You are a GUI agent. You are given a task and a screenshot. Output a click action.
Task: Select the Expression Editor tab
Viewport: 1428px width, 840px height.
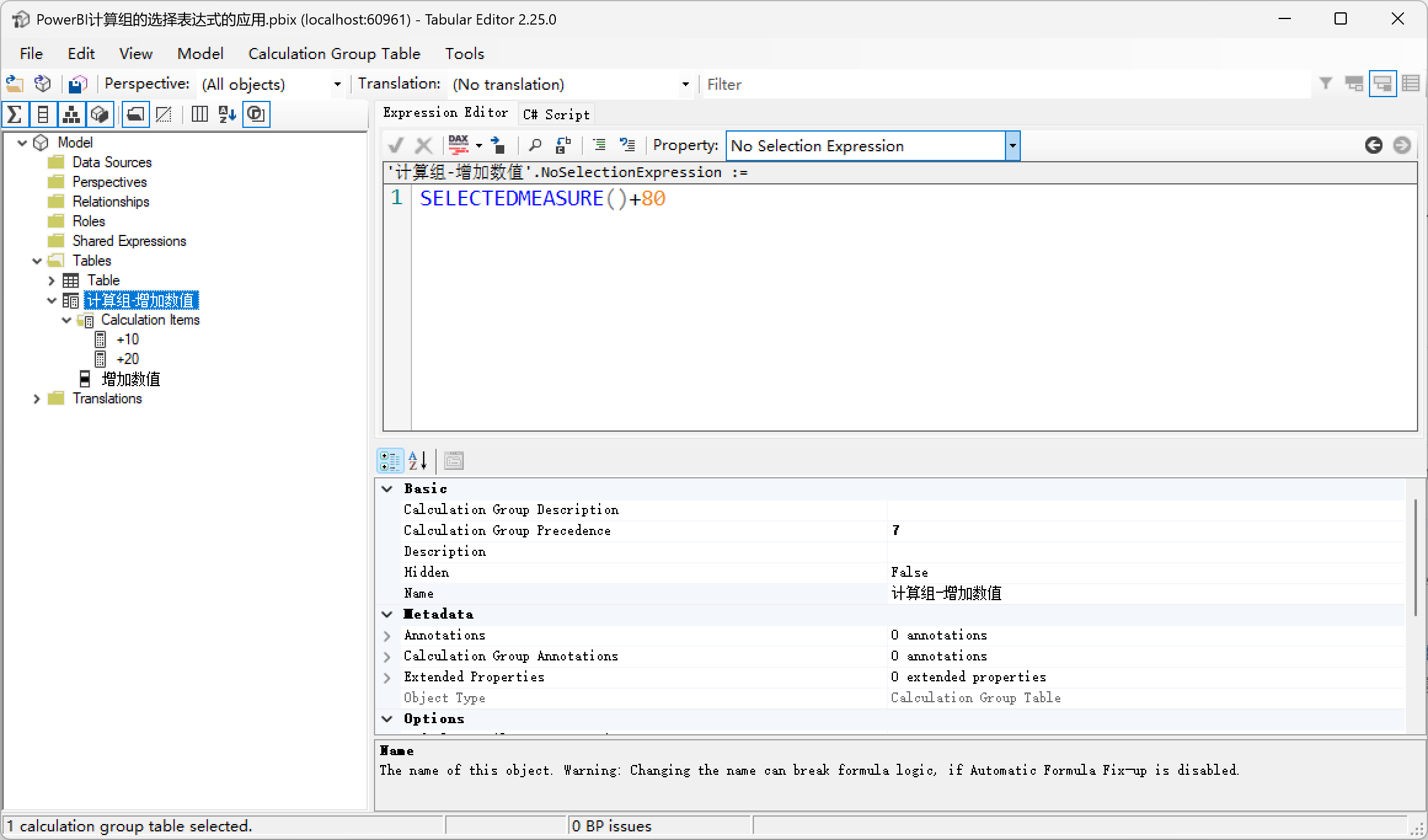pyautogui.click(x=446, y=113)
